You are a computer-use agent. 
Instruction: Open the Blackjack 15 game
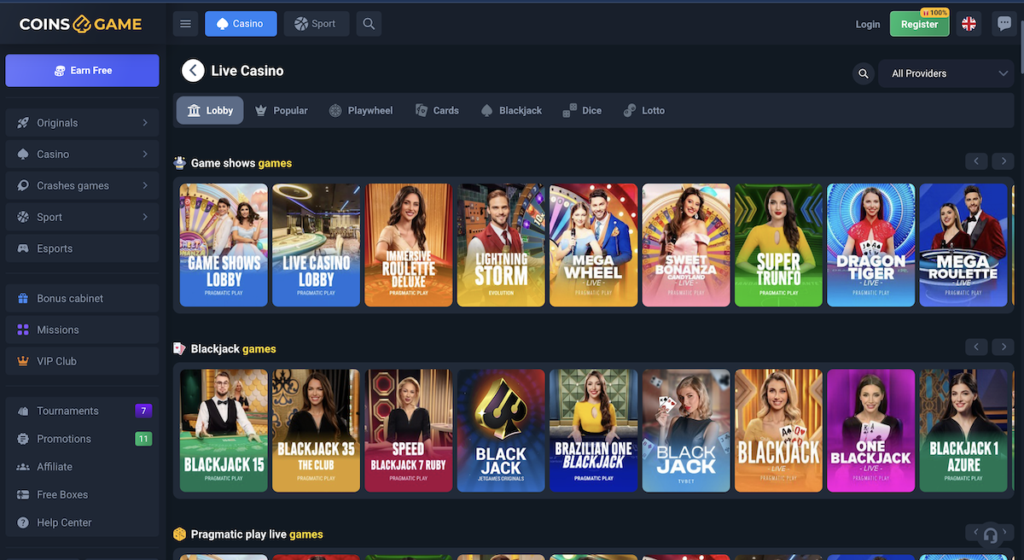click(223, 431)
